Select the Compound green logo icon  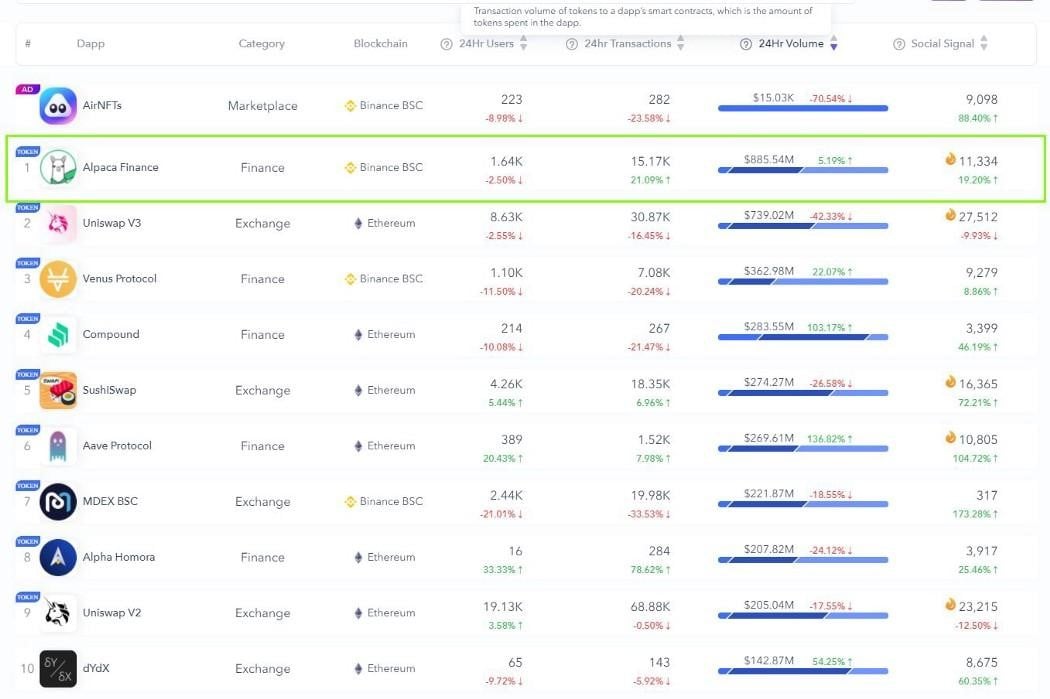click(x=58, y=335)
